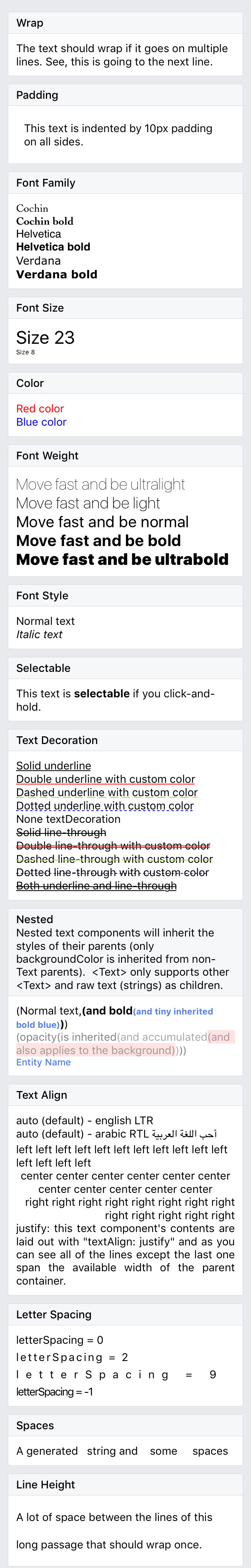
Task: Click the "Text Decoration" section header
Action: [56, 740]
